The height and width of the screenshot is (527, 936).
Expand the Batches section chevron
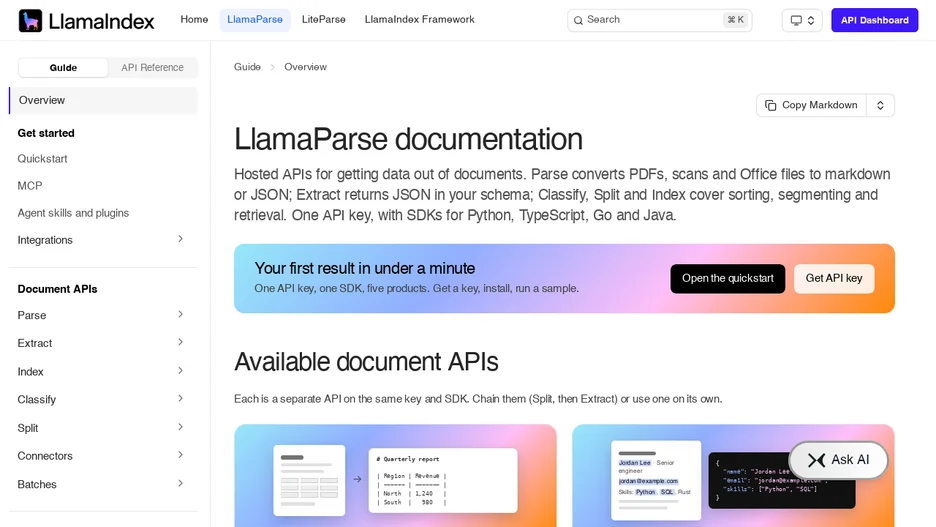(180, 483)
